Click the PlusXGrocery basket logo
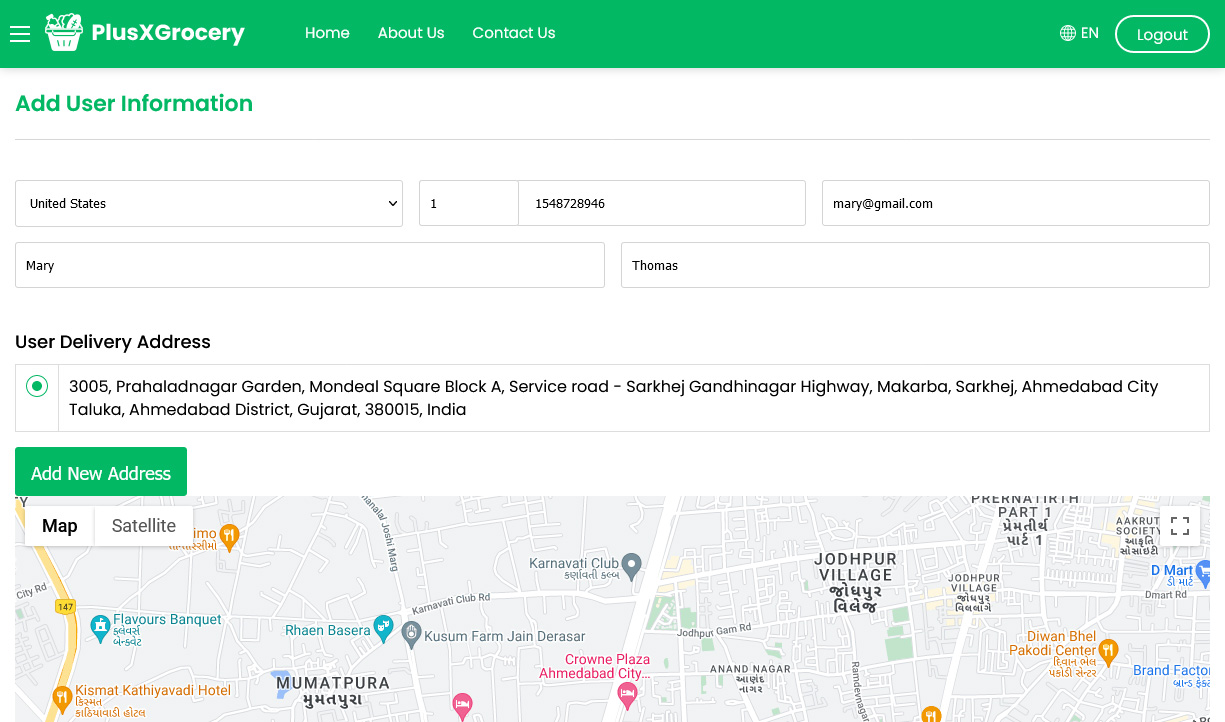 tap(64, 33)
